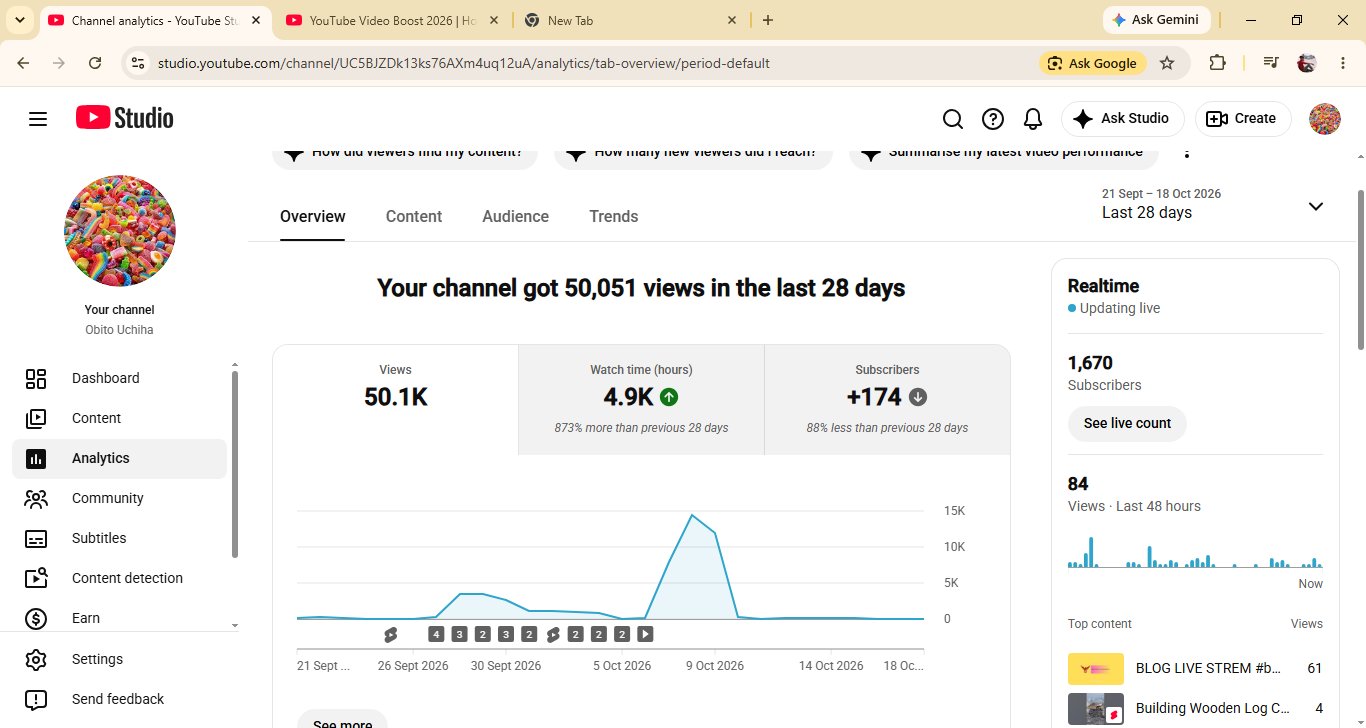Open the YouTube Studio hamburger menu
Viewport: 1366px width, 728px height.
coord(38,119)
